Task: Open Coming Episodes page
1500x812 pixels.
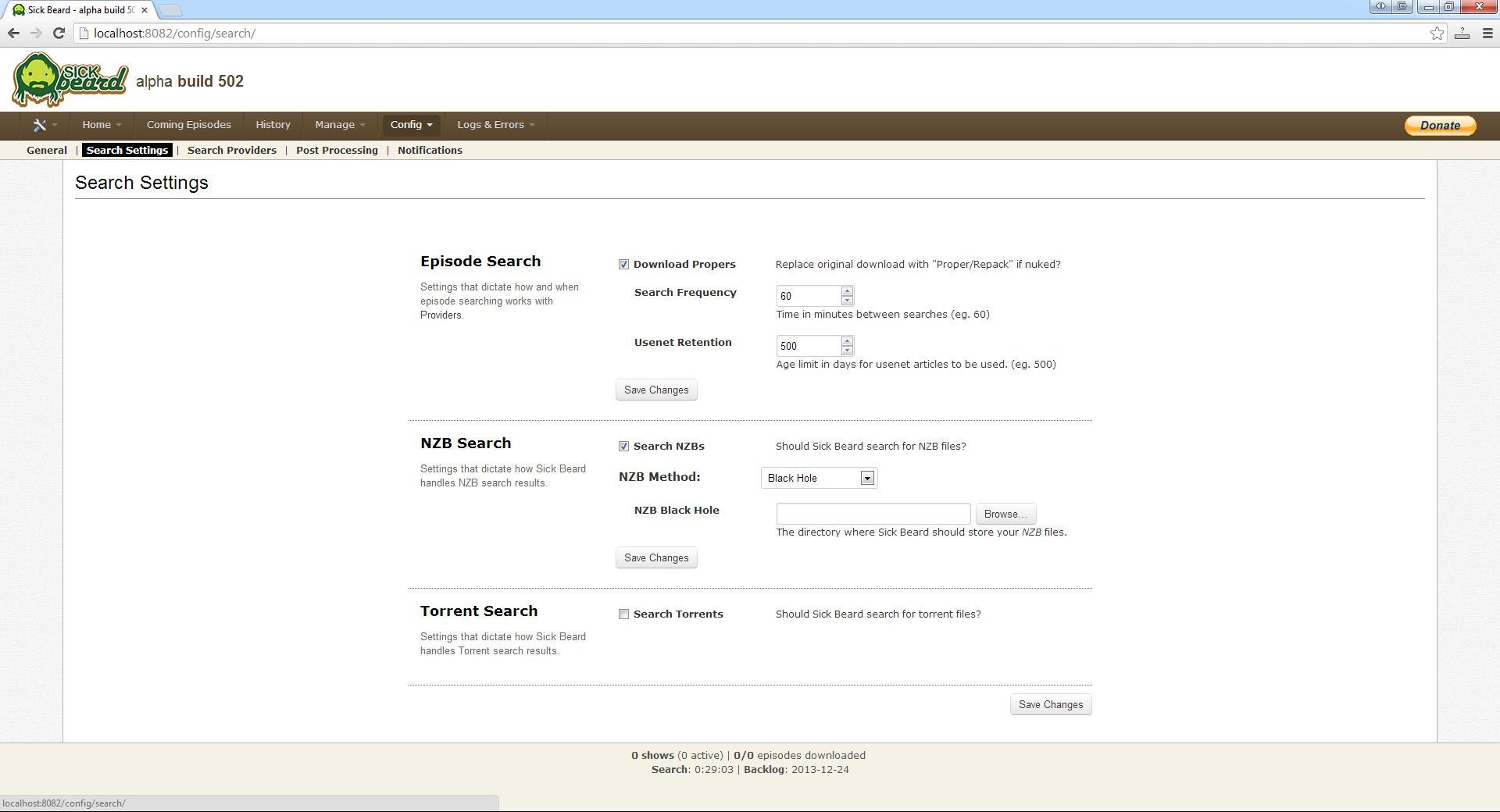Action: click(189, 125)
